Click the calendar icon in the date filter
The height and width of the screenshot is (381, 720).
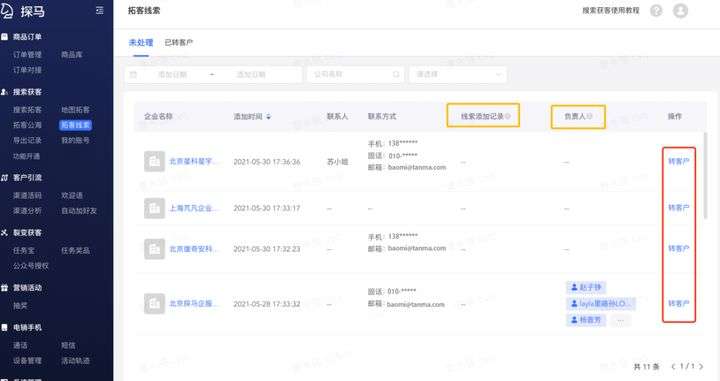(x=133, y=74)
